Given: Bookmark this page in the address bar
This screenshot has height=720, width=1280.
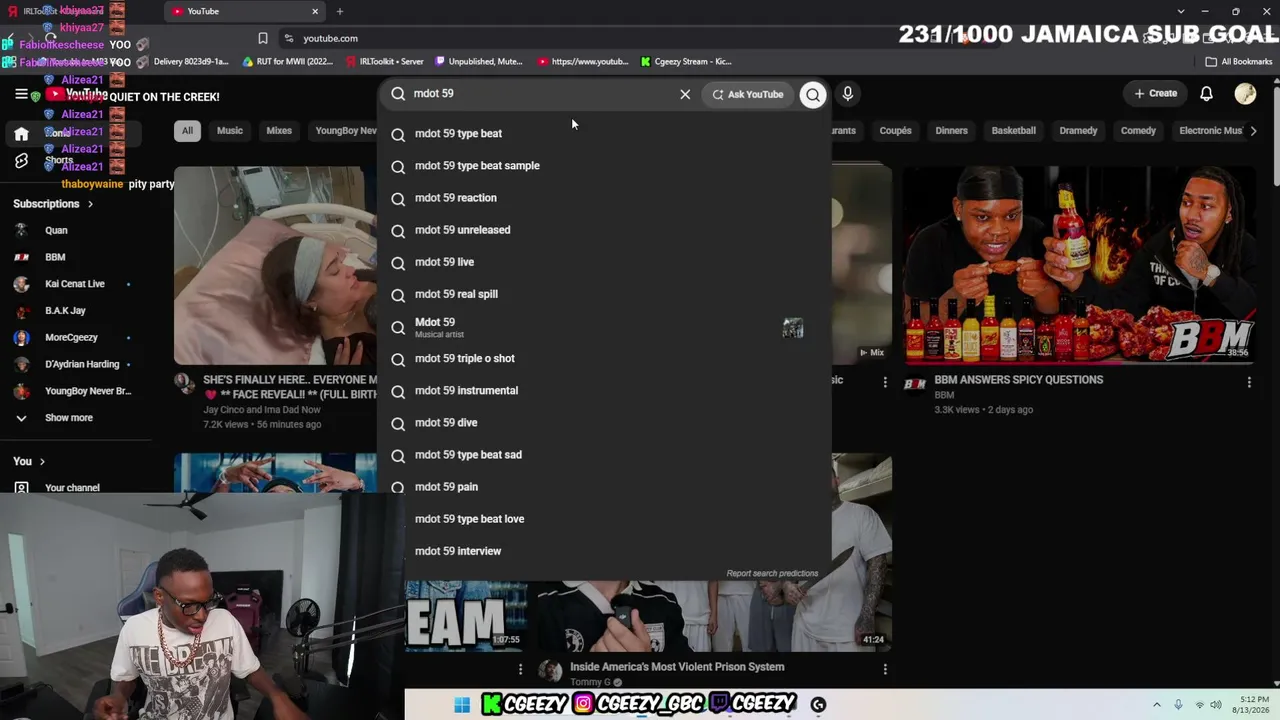Looking at the screenshot, I should click(x=263, y=38).
